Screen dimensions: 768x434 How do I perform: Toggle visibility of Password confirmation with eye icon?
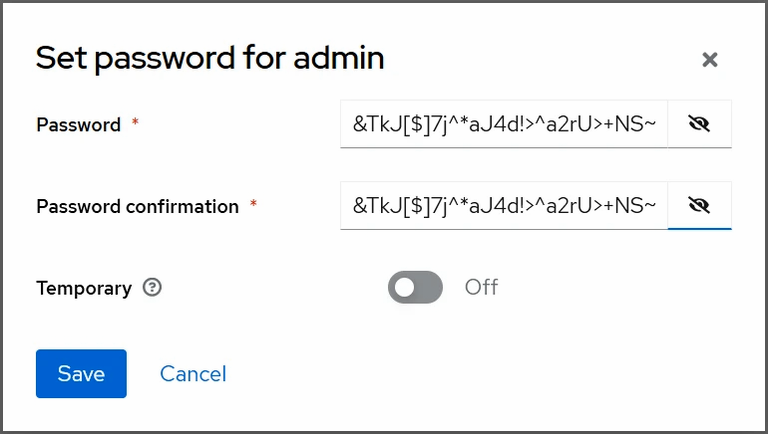click(x=699, y=205)
